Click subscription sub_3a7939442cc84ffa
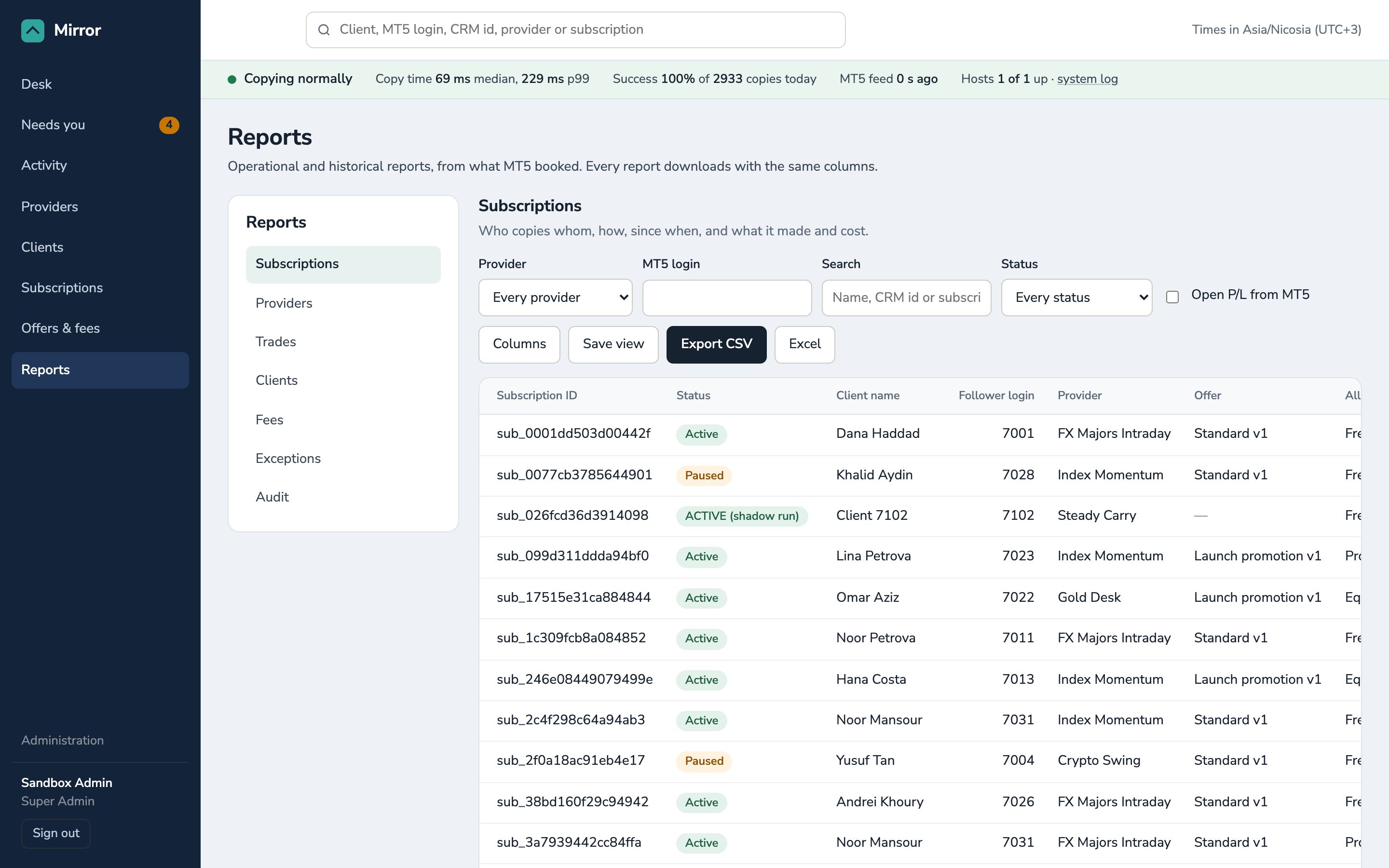Image resolution: width=1389 pixels, height=868 pixels. (569, 843)
